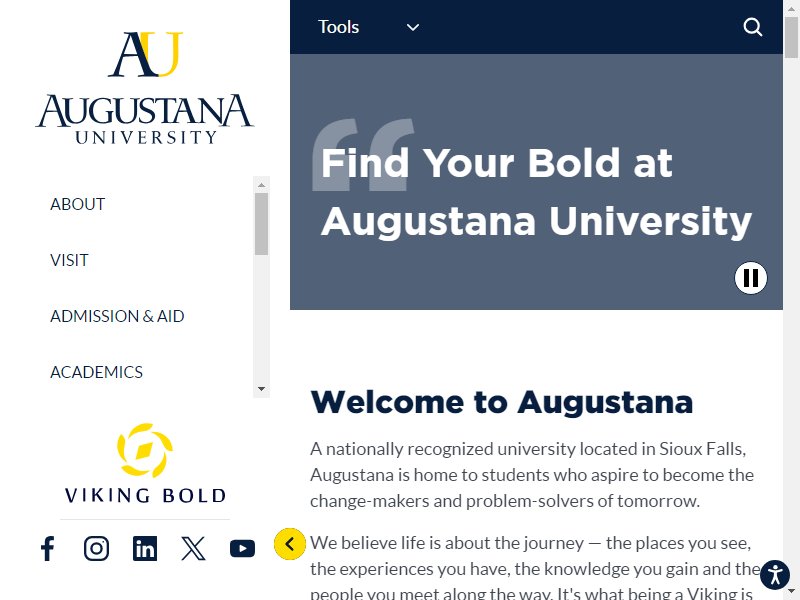Image resolution: width=800 pixels, height=600 pixels.
Task: Open the accessibility widget icon
Action: click(775, 574)
